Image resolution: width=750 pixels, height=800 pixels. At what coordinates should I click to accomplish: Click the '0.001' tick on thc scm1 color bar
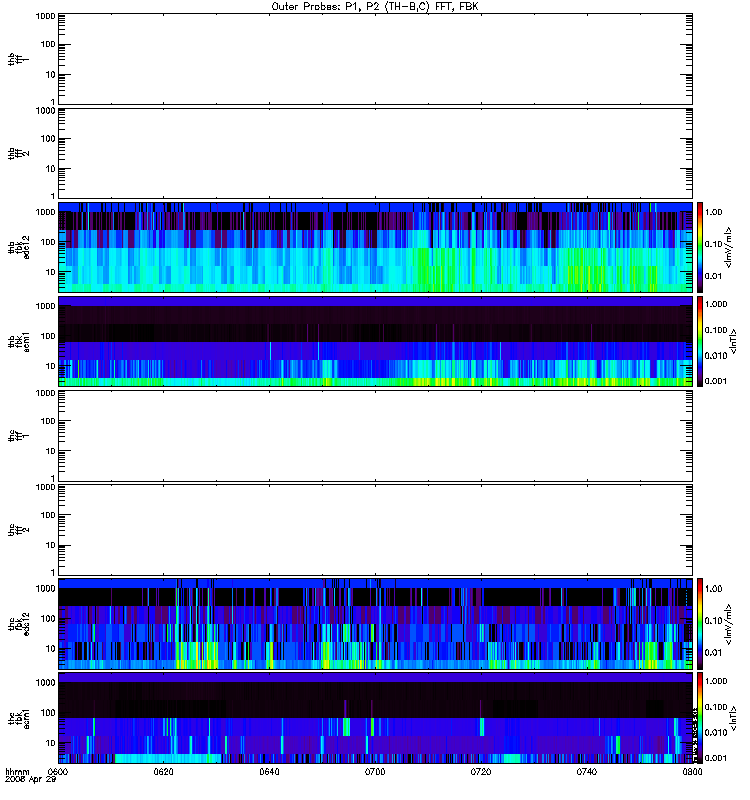tap(716, 758)
